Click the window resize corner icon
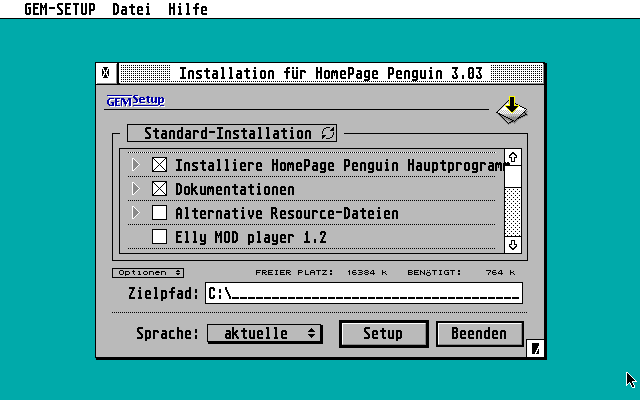 536,349
